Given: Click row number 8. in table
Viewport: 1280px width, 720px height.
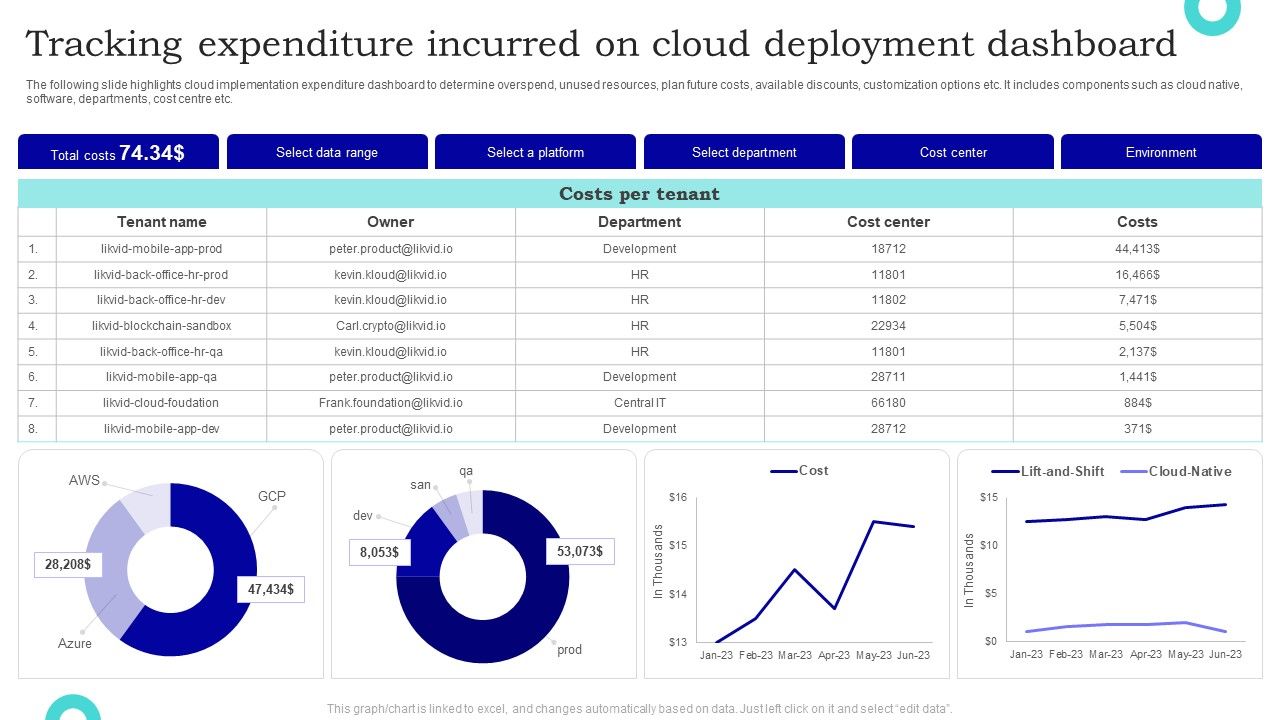Looking at the screenshot, I should (33, 429).
